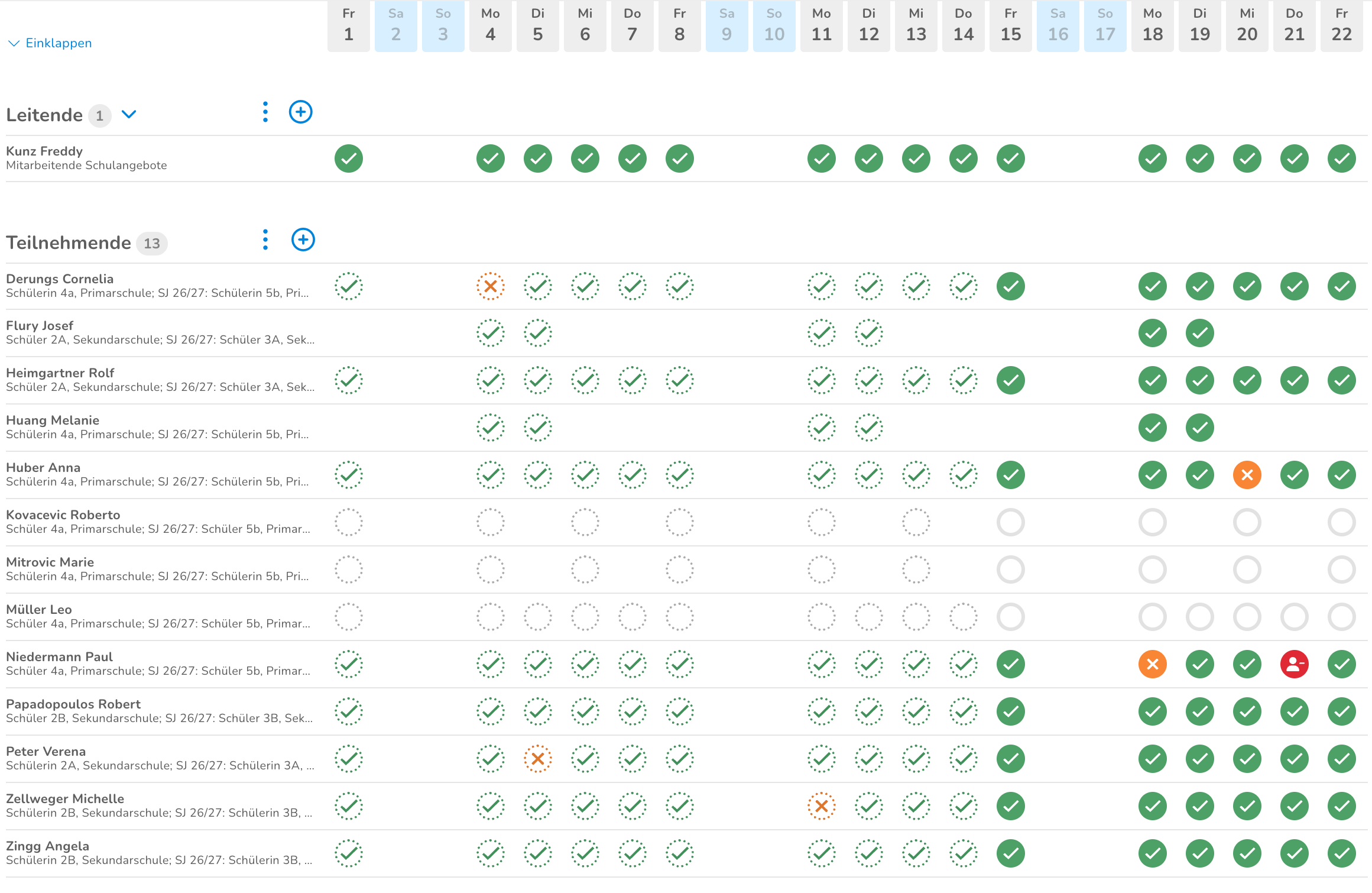Toggle Papadopoulos Robert attendance on Mi 6
Image resolution: width=1372 pixels, height=893 pixels.
click(x=585, y=711)
